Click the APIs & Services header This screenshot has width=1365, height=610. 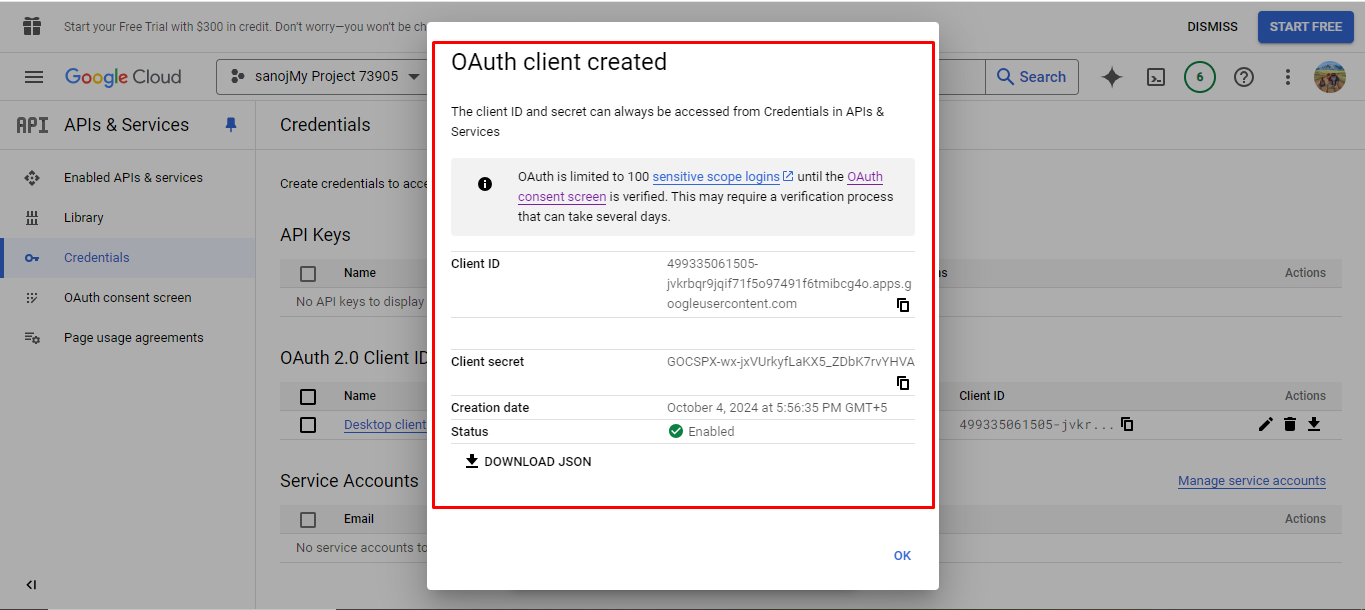pyautogui.click(x=126, y=125)
